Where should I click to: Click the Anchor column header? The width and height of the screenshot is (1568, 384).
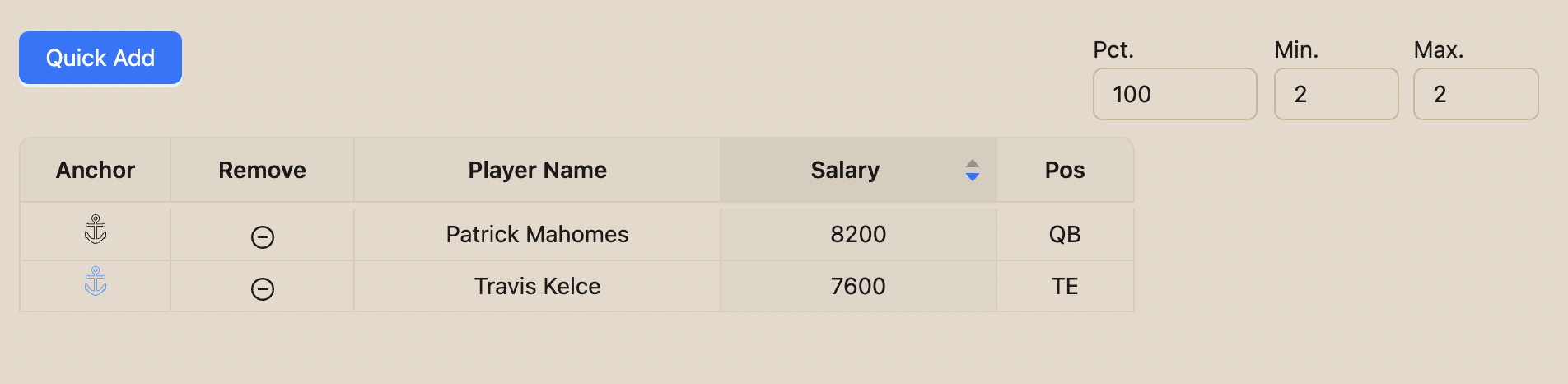click(96, 170)
